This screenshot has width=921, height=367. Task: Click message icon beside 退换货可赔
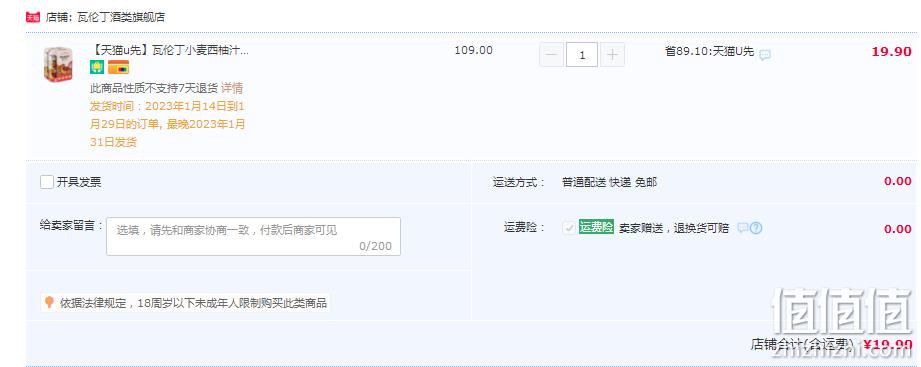coord(742,228)
